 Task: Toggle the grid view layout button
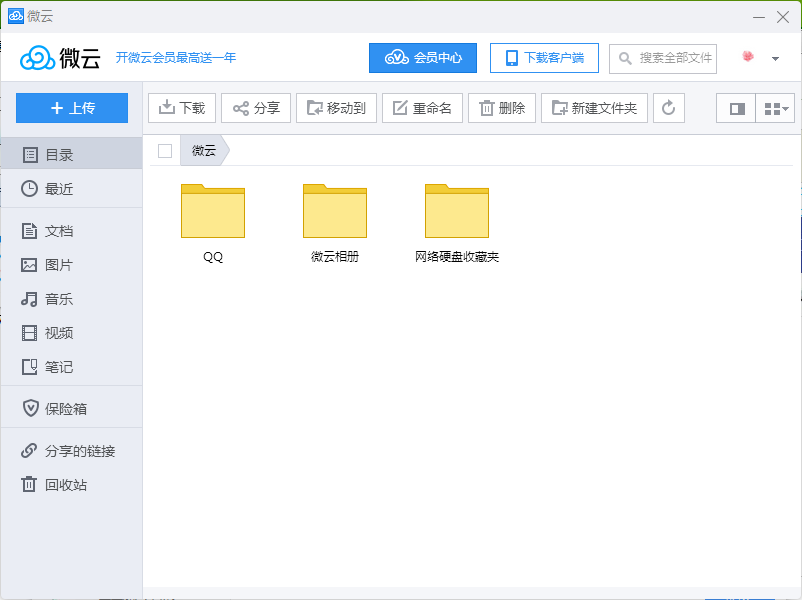pos(769,107)
